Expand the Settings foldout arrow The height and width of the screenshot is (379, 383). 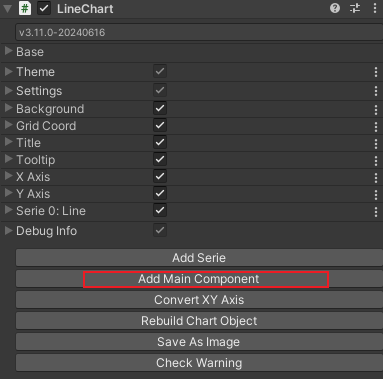(x=9, y=90)
